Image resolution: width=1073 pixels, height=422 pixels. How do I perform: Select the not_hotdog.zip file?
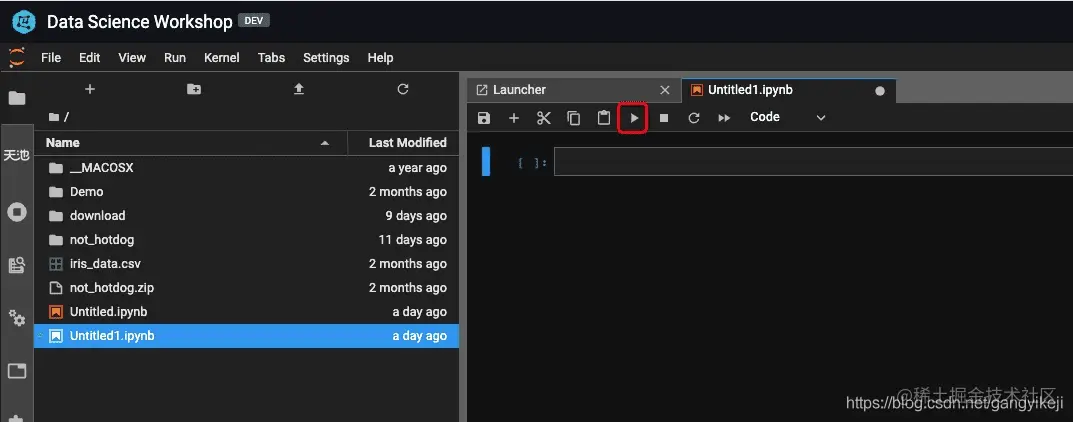246,287
